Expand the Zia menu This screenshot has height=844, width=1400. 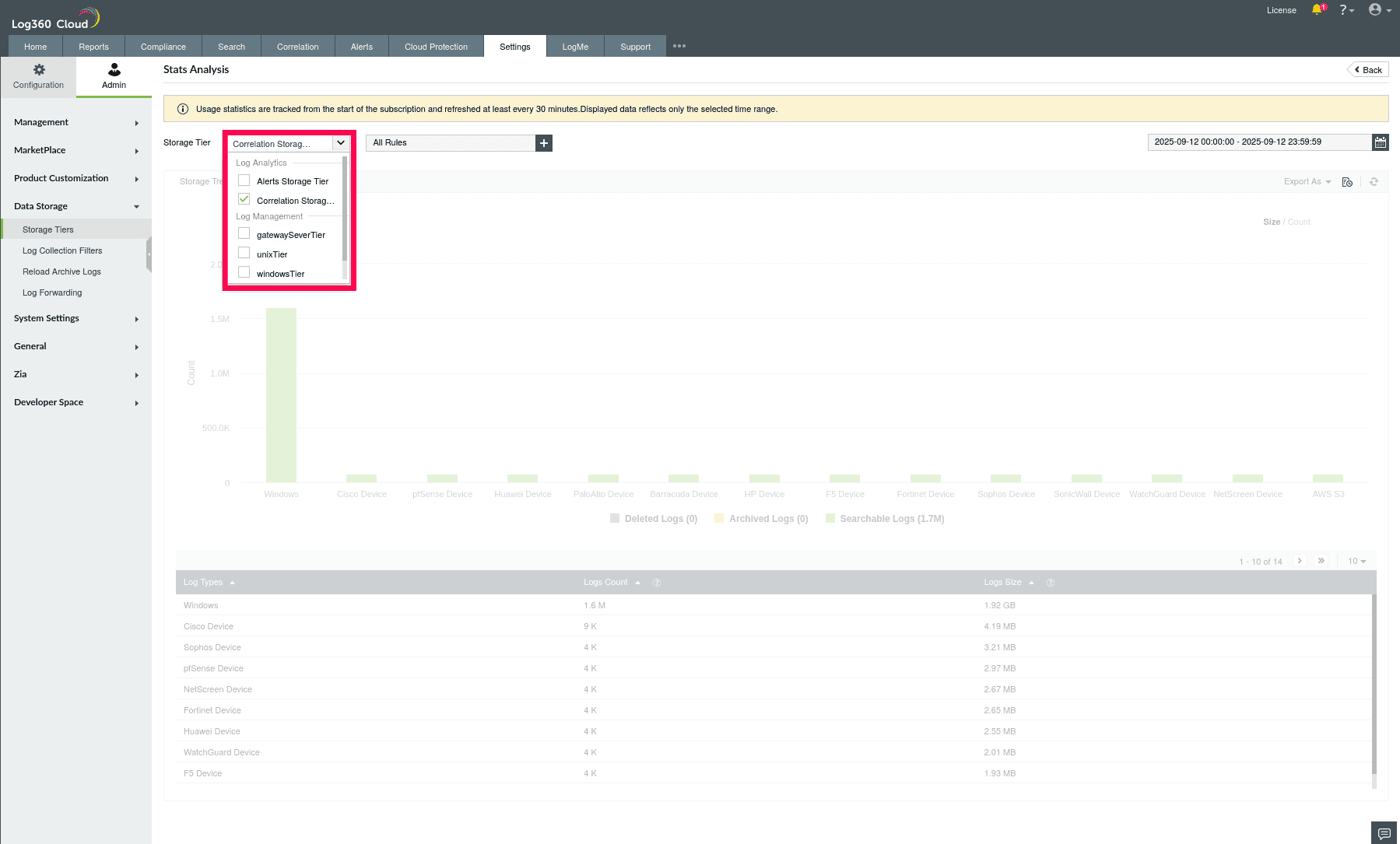pyautogui.click(x=76, y=374)
